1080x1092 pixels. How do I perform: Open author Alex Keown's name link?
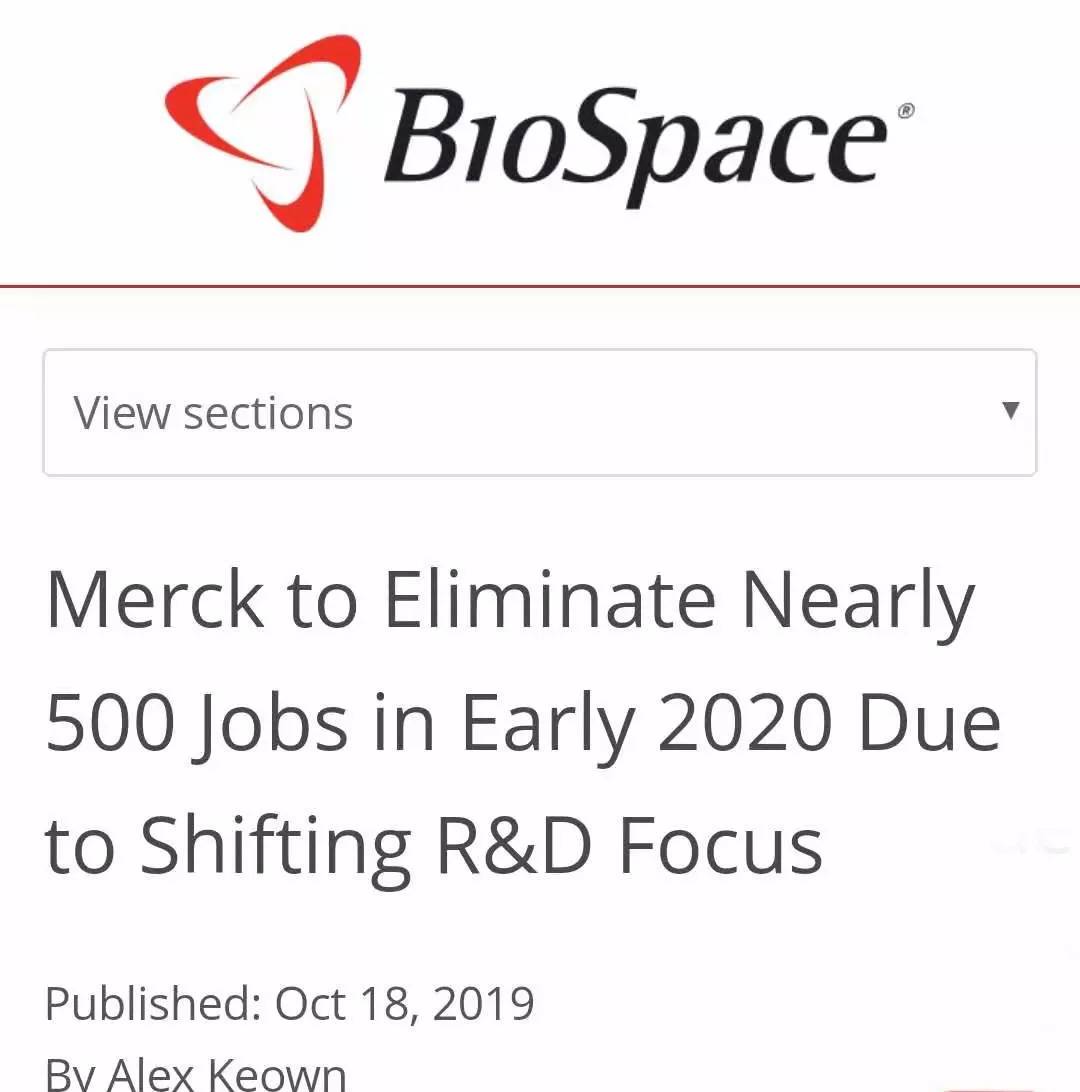[x=226, y=1075]
